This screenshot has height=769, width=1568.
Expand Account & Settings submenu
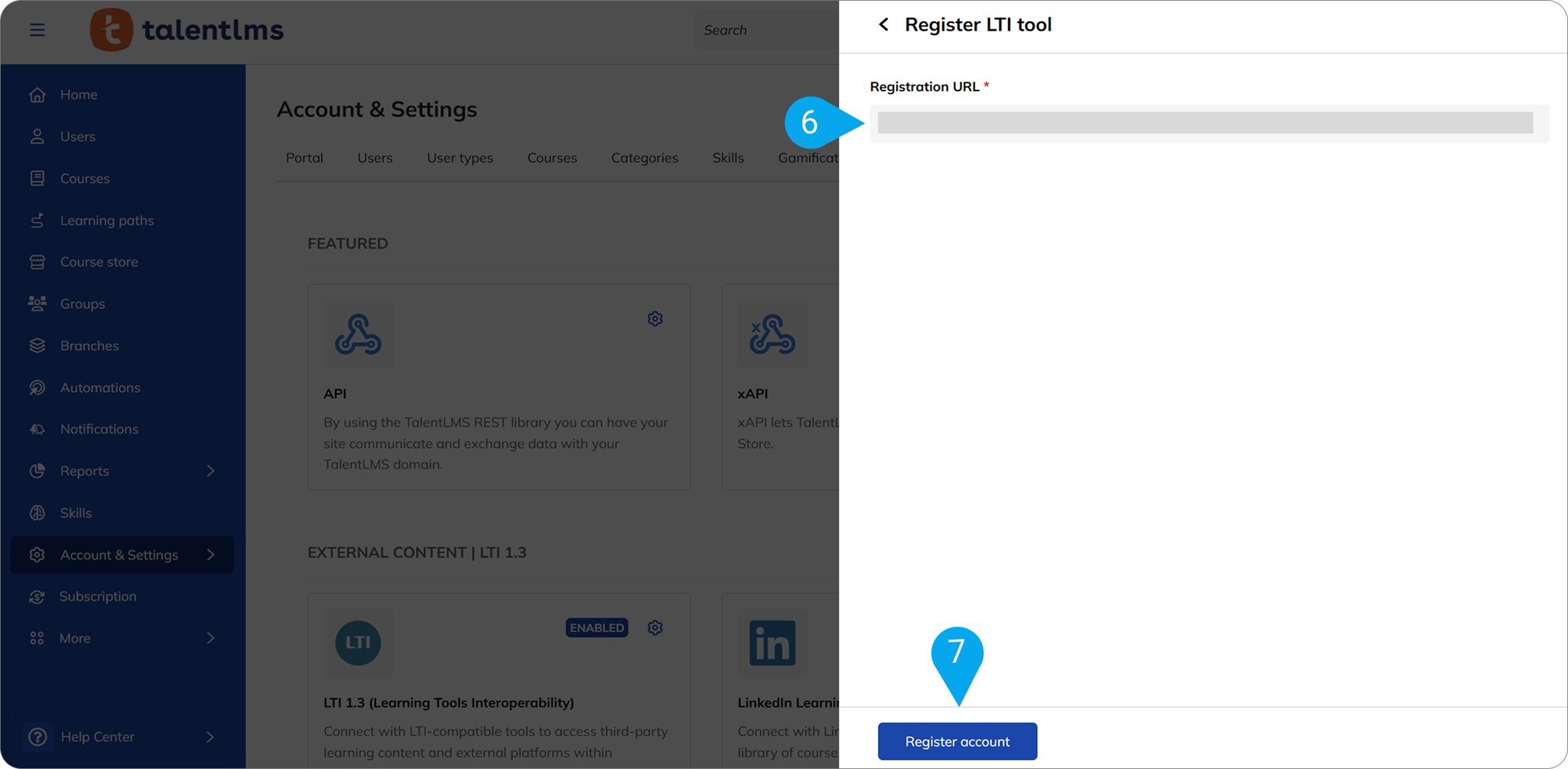tap(119, 554)
